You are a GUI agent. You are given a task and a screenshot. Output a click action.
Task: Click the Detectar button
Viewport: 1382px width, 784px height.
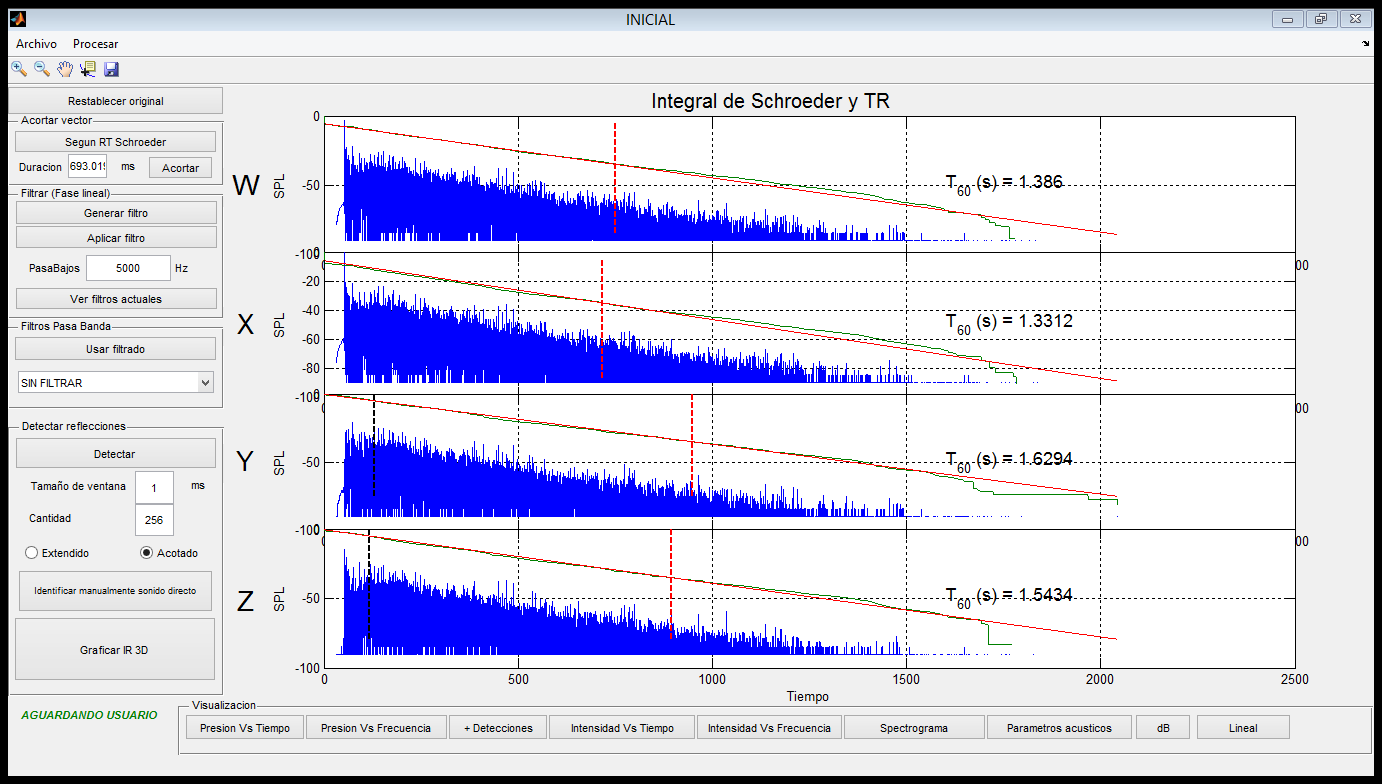115,454
